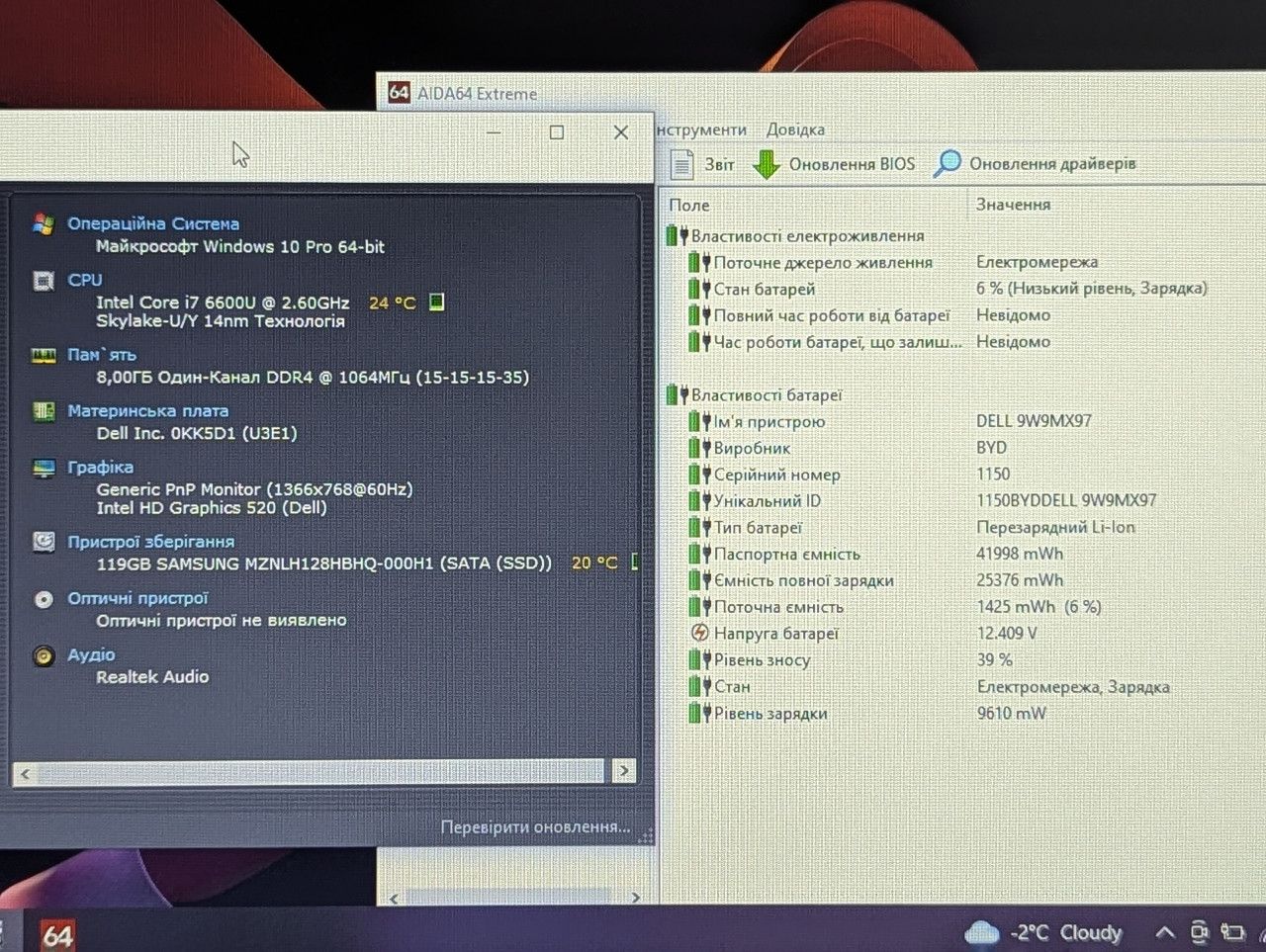Viewport: 1266px width, 952px height.
Task: Click the Windows logo icon beside Операційна Система
Action: coord(44,224)
